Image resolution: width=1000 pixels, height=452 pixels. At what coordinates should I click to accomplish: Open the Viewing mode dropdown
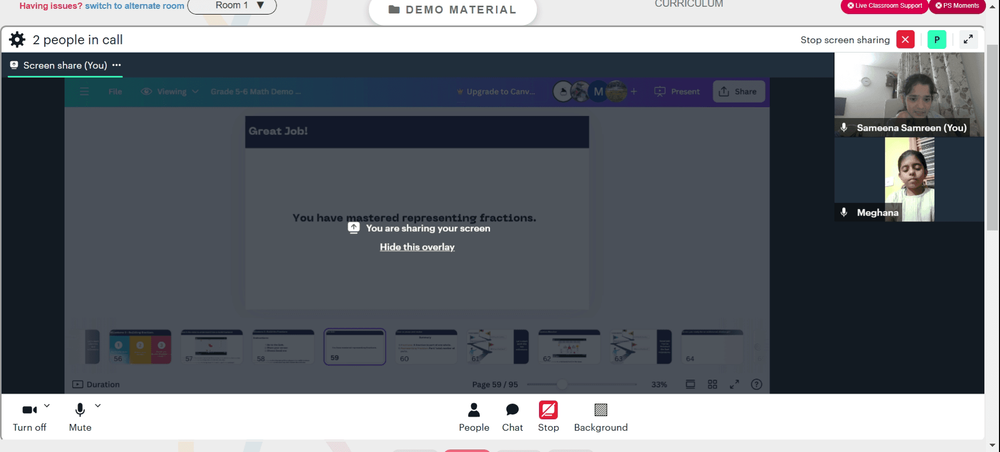click(x=170, y=92)
